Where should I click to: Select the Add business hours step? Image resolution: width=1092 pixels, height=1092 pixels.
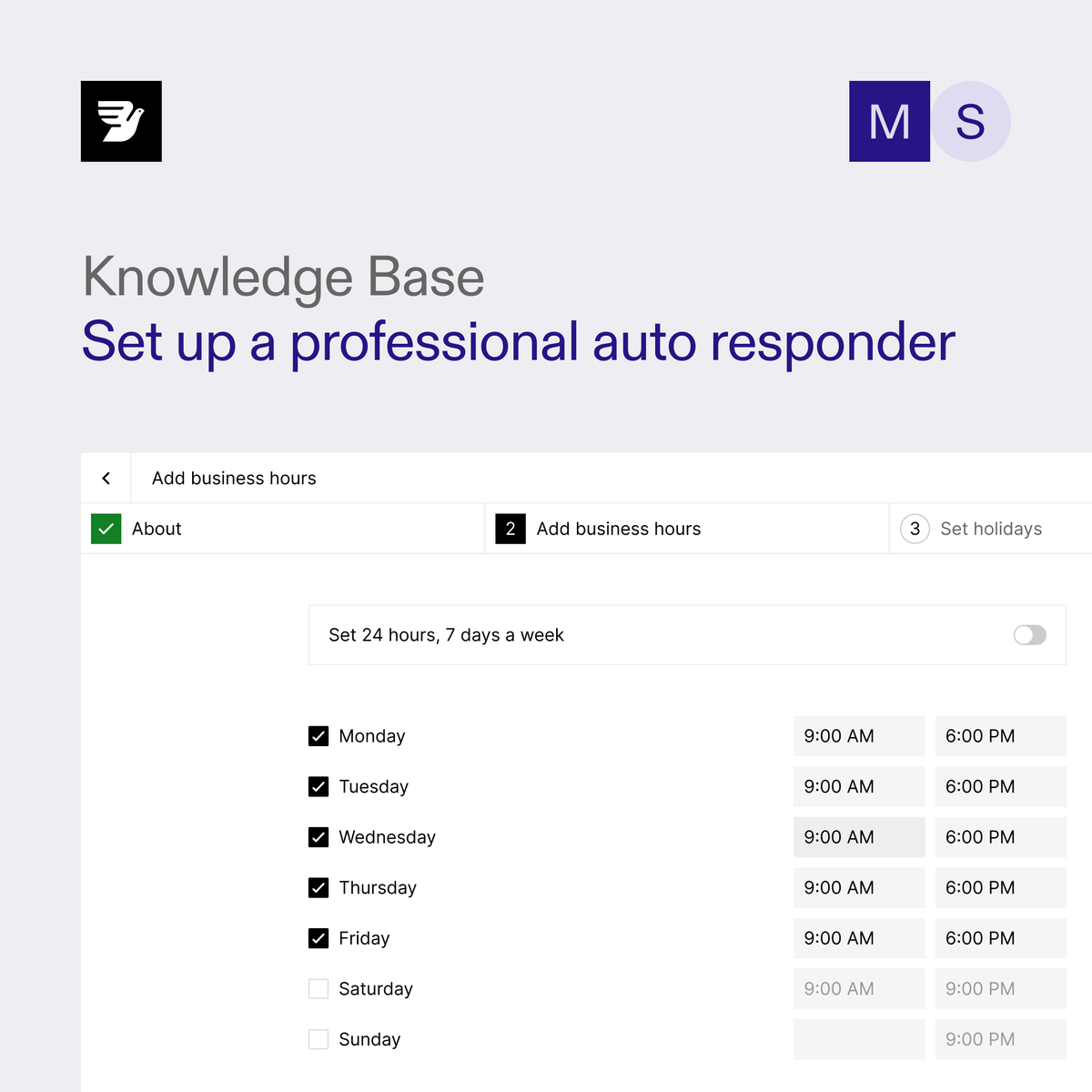[619, 529]
